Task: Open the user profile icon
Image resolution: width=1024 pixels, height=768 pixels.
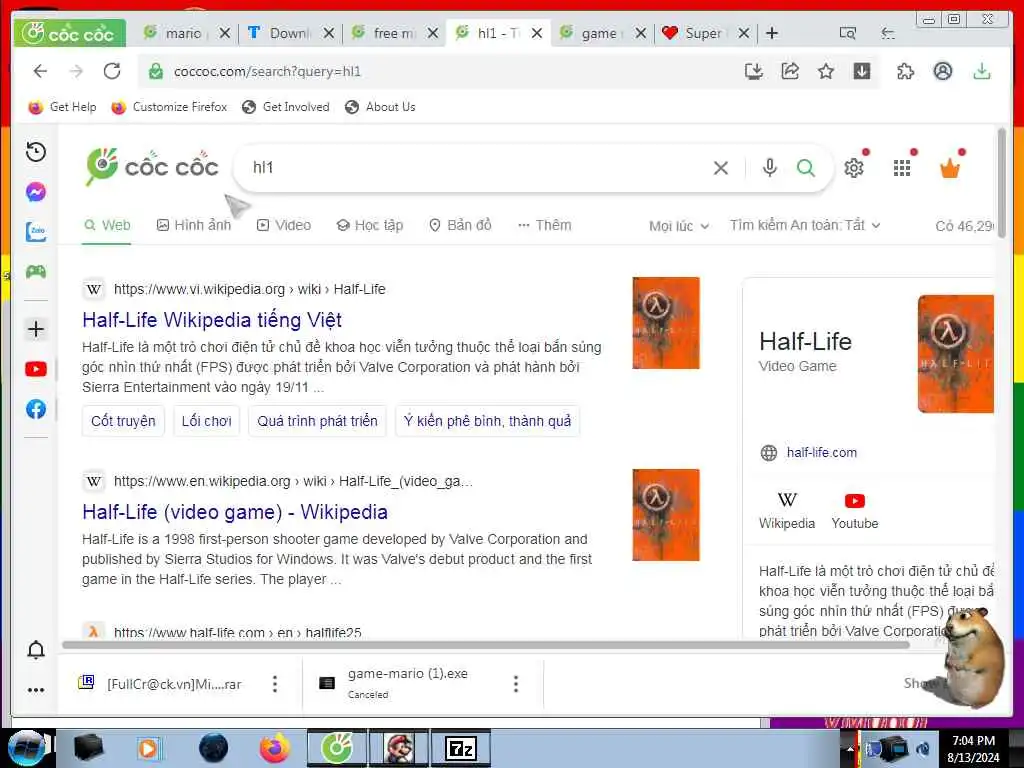Action: point(942,71)
